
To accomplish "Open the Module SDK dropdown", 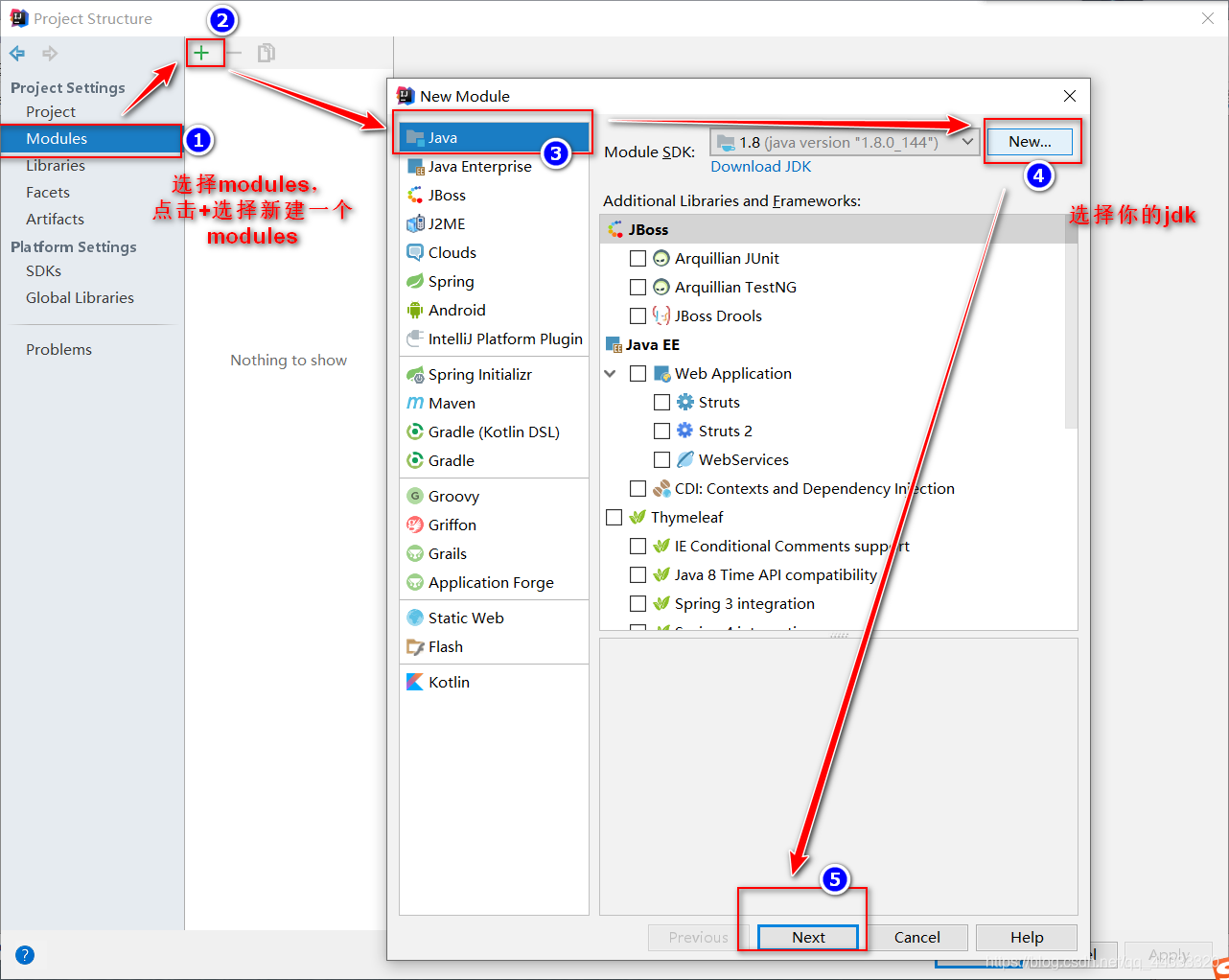I will click(845, 143).
